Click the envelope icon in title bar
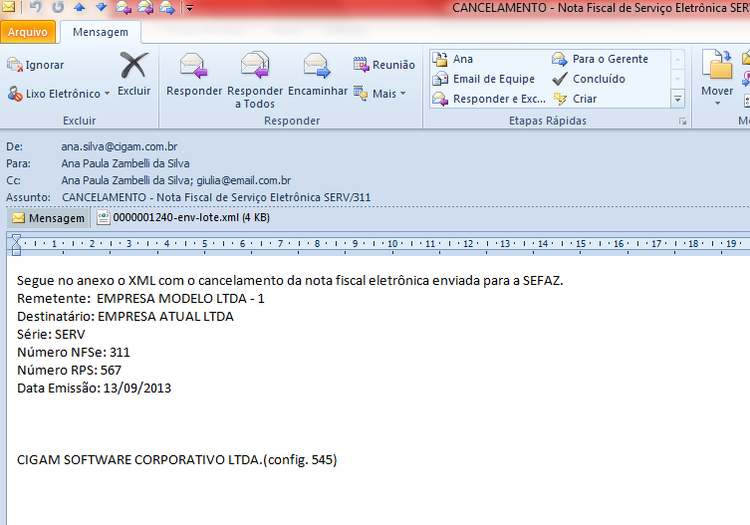Screen dimensions: 750x525 point(8,7)
